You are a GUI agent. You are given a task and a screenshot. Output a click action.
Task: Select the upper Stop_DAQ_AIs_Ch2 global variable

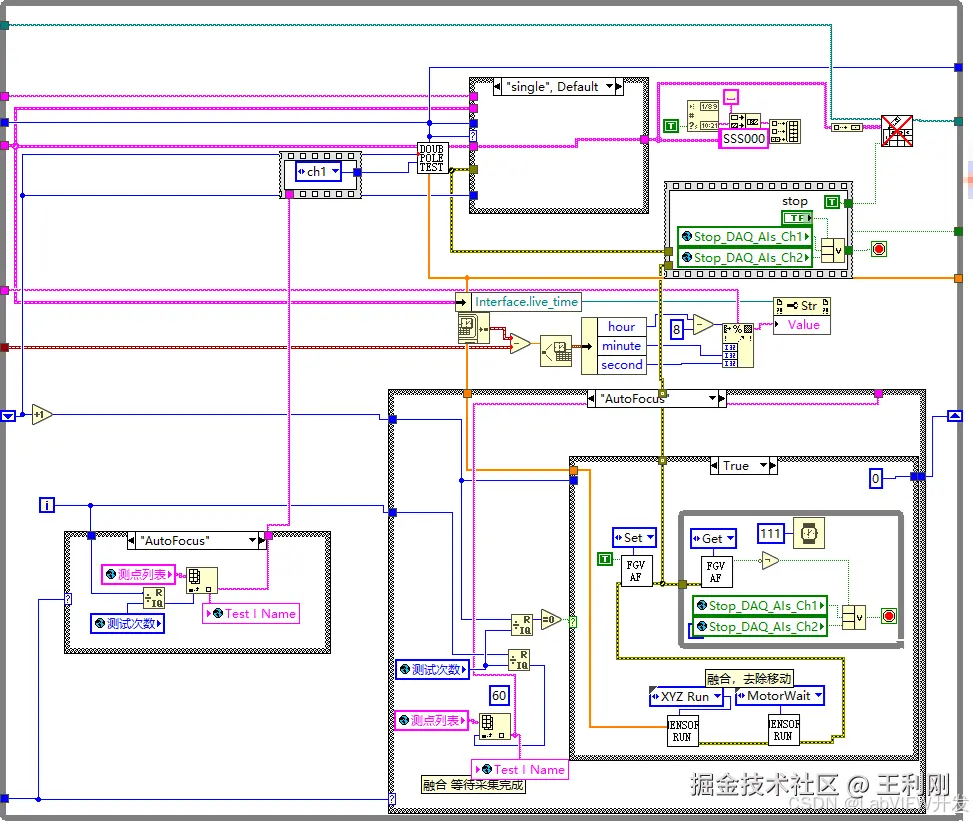tap(745, 258)
